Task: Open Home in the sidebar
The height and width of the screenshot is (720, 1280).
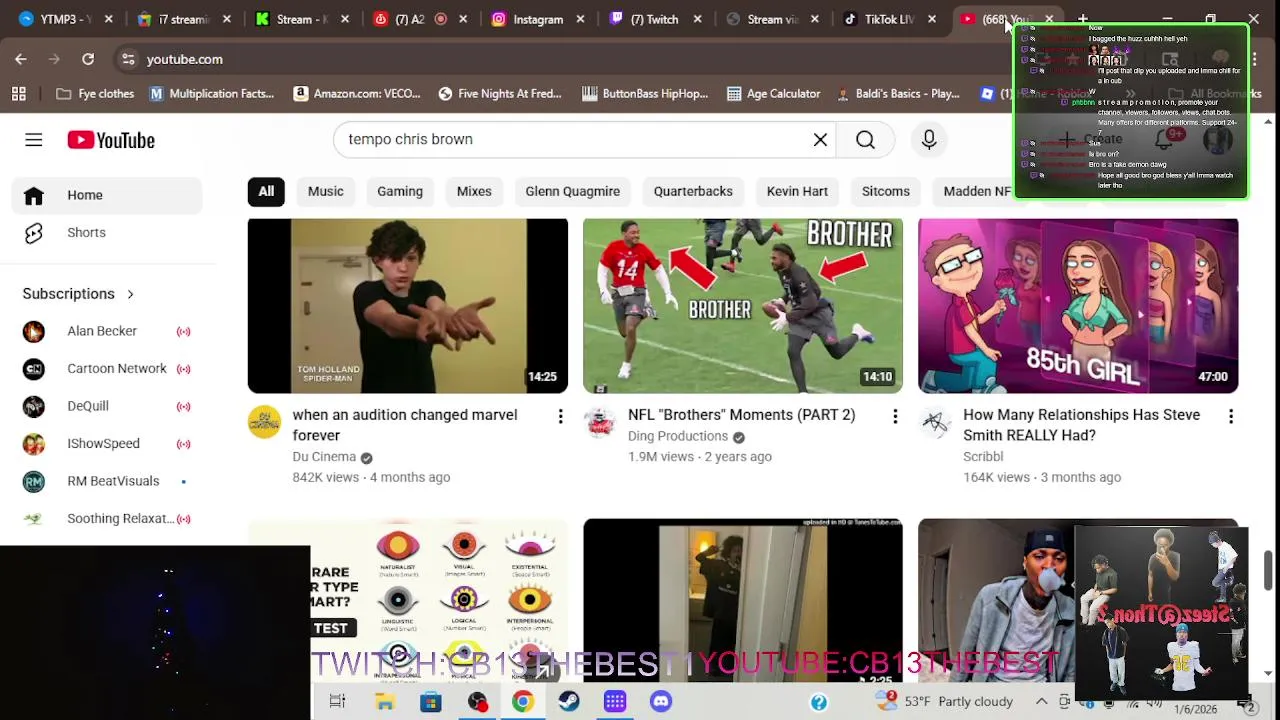Action: pos(107,195)
